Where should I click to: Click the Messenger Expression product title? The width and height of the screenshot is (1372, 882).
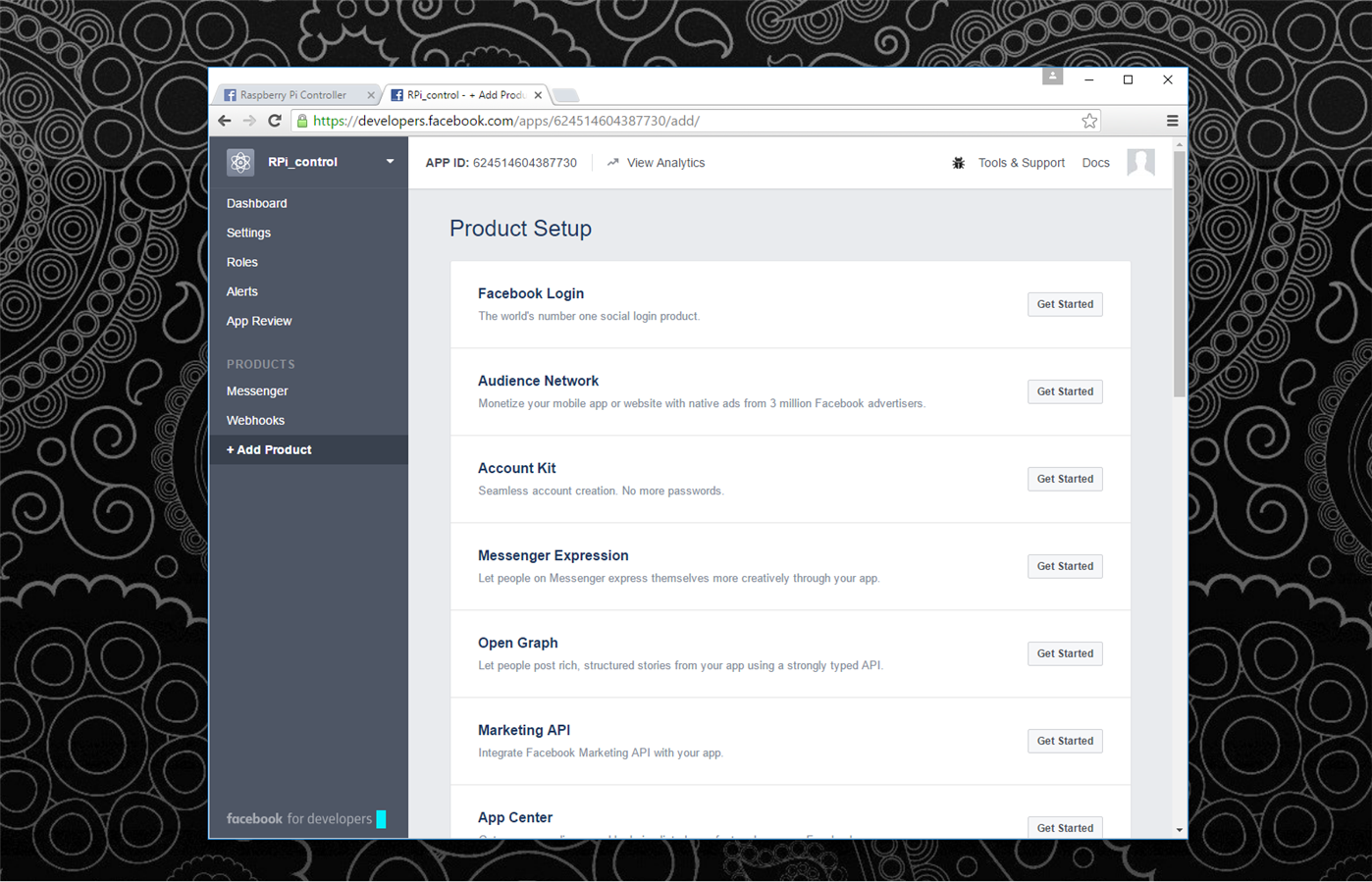pyautogui.click(x=554, y=555)
